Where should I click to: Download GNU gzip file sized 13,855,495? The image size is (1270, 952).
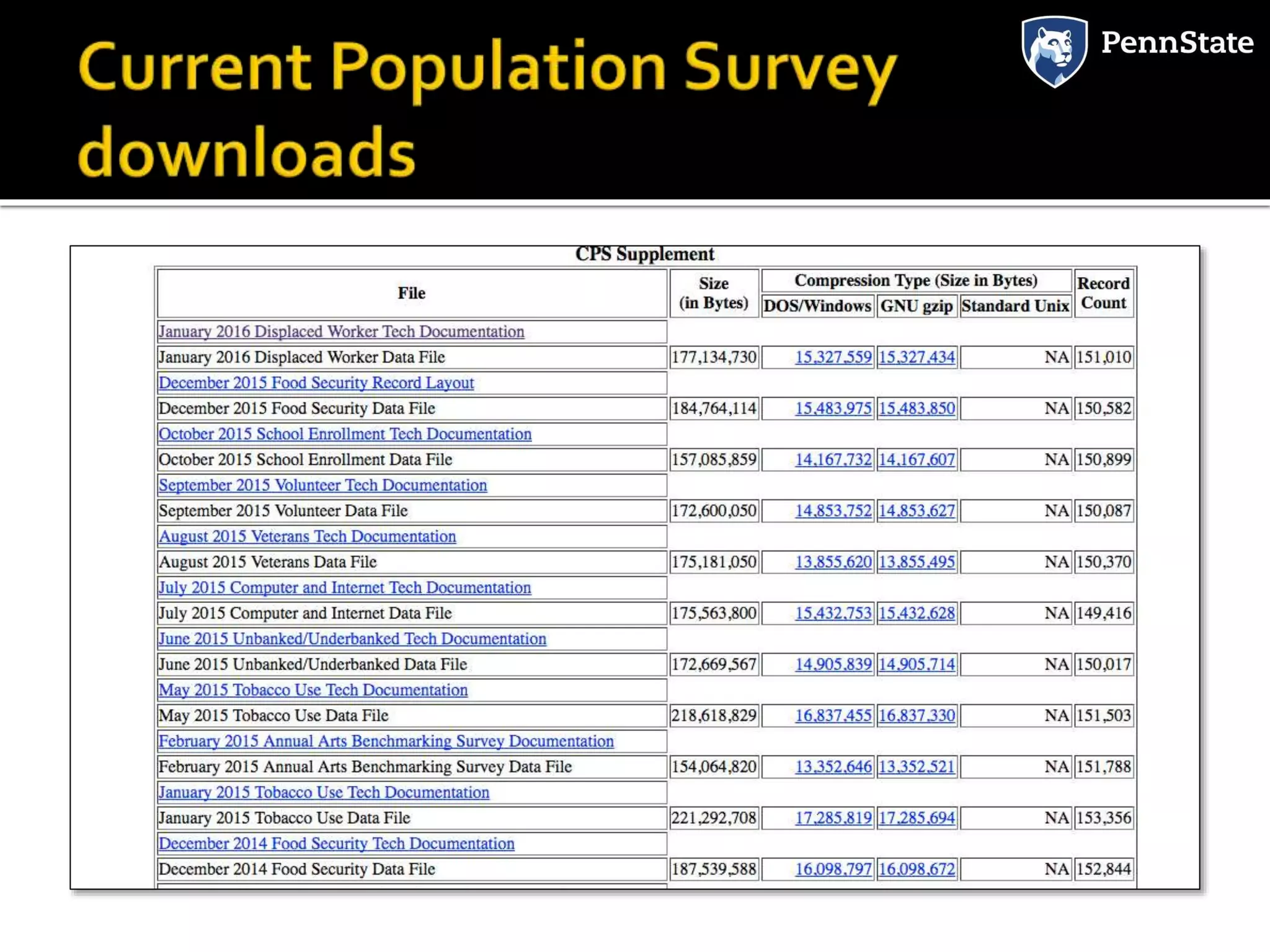click(917, 562)
